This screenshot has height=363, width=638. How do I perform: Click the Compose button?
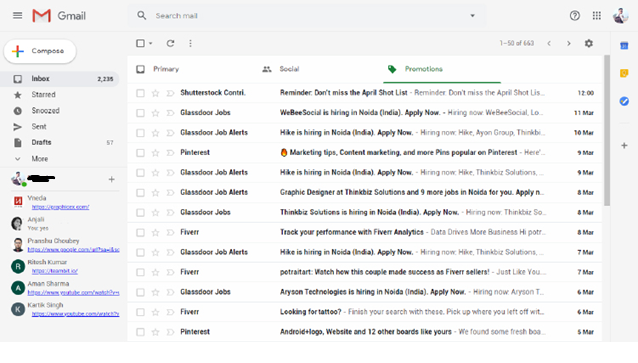tap(40, 51)
